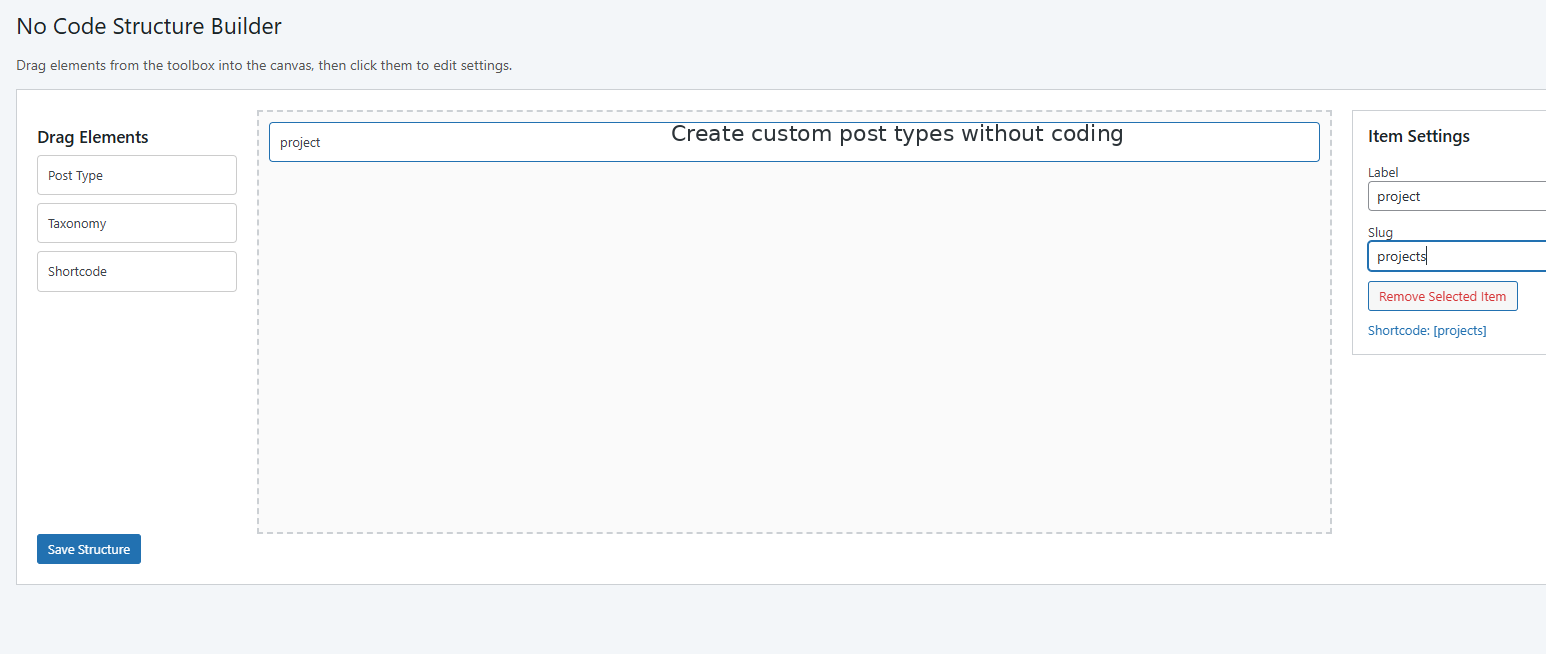Click the Save Structure button
Image resolution: width=1546 pixels, height=654 pixels.
[x=88, y=548]
